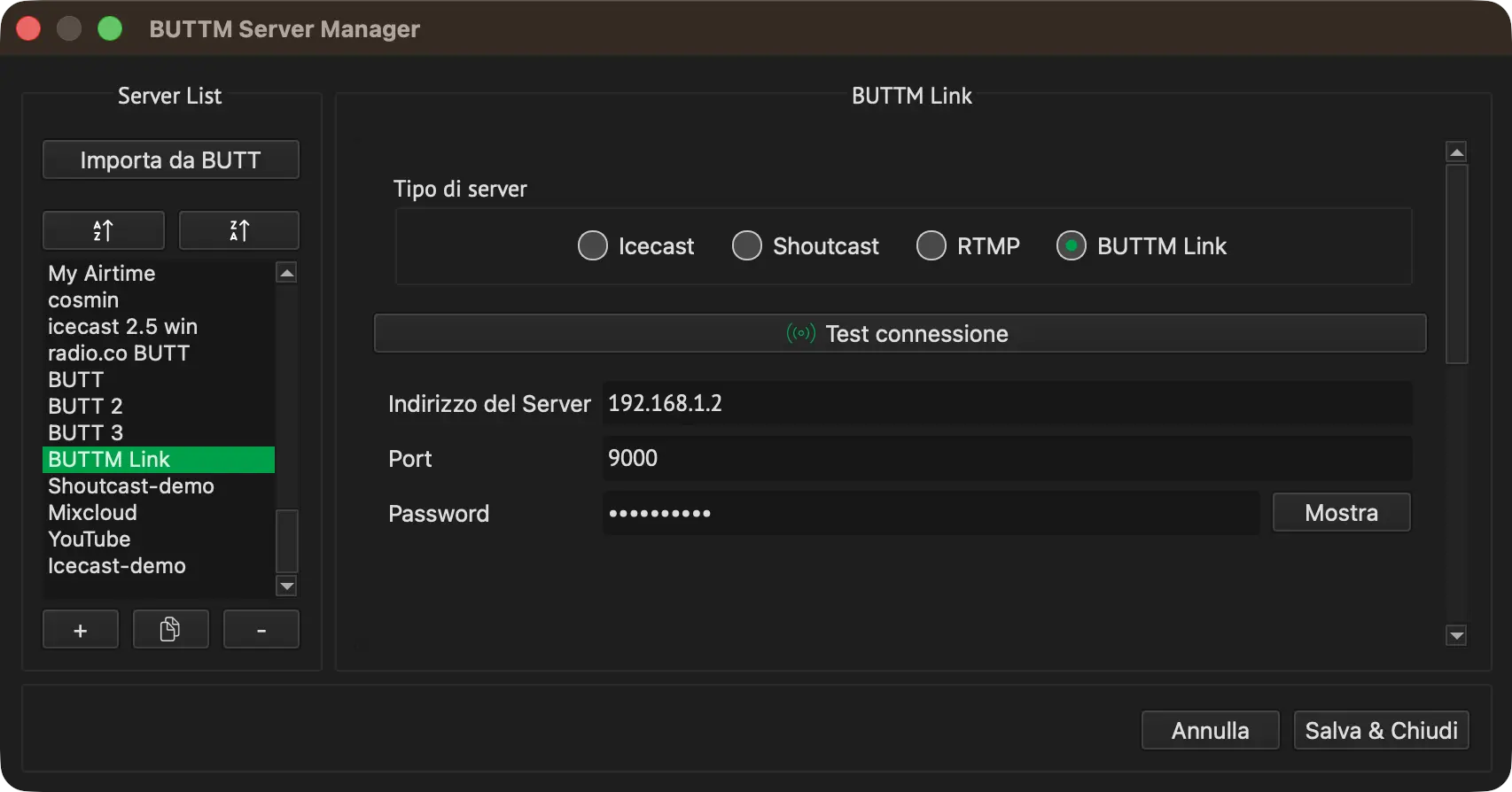Select the BUTT server entry

coord(159,380)
